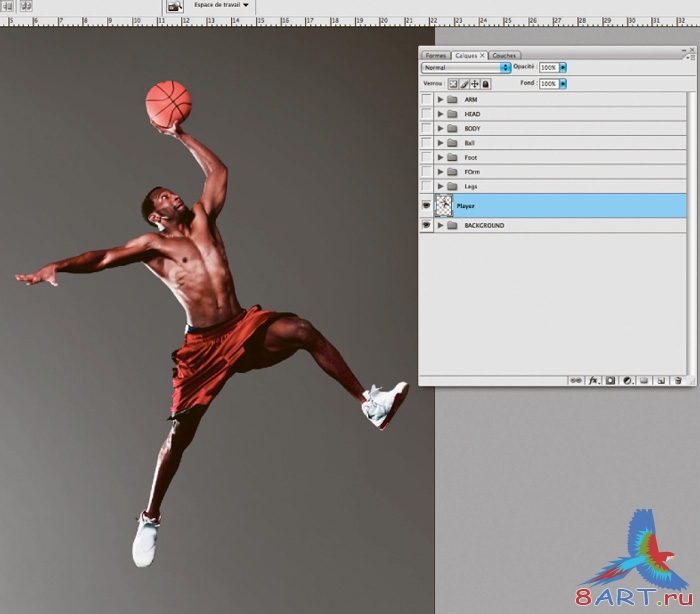Switch to the Couches tab
This screenshot has height=614, width=700.
click(504, 55)
